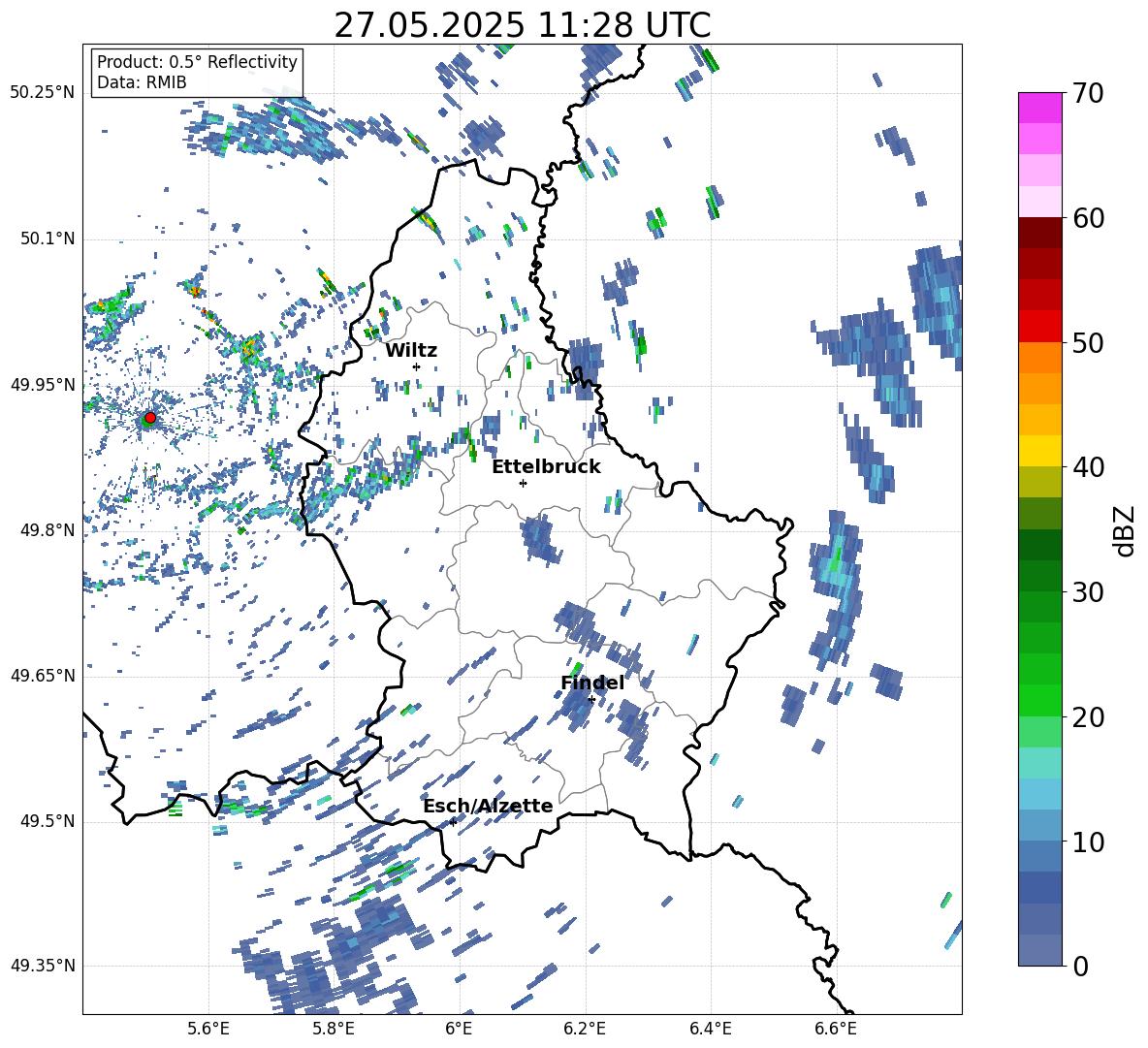Click the 50.1°N latitude label
The image size is (1148, 1048).
[47, 239]
